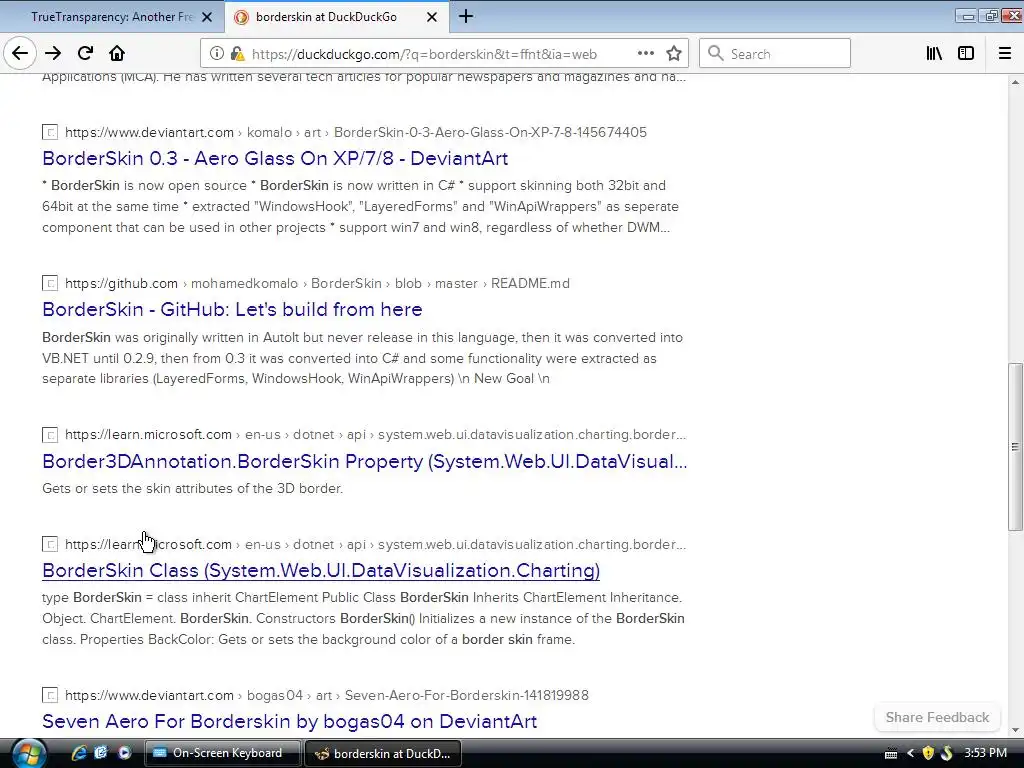Open the Library icon in toolbar

(934, 54)
